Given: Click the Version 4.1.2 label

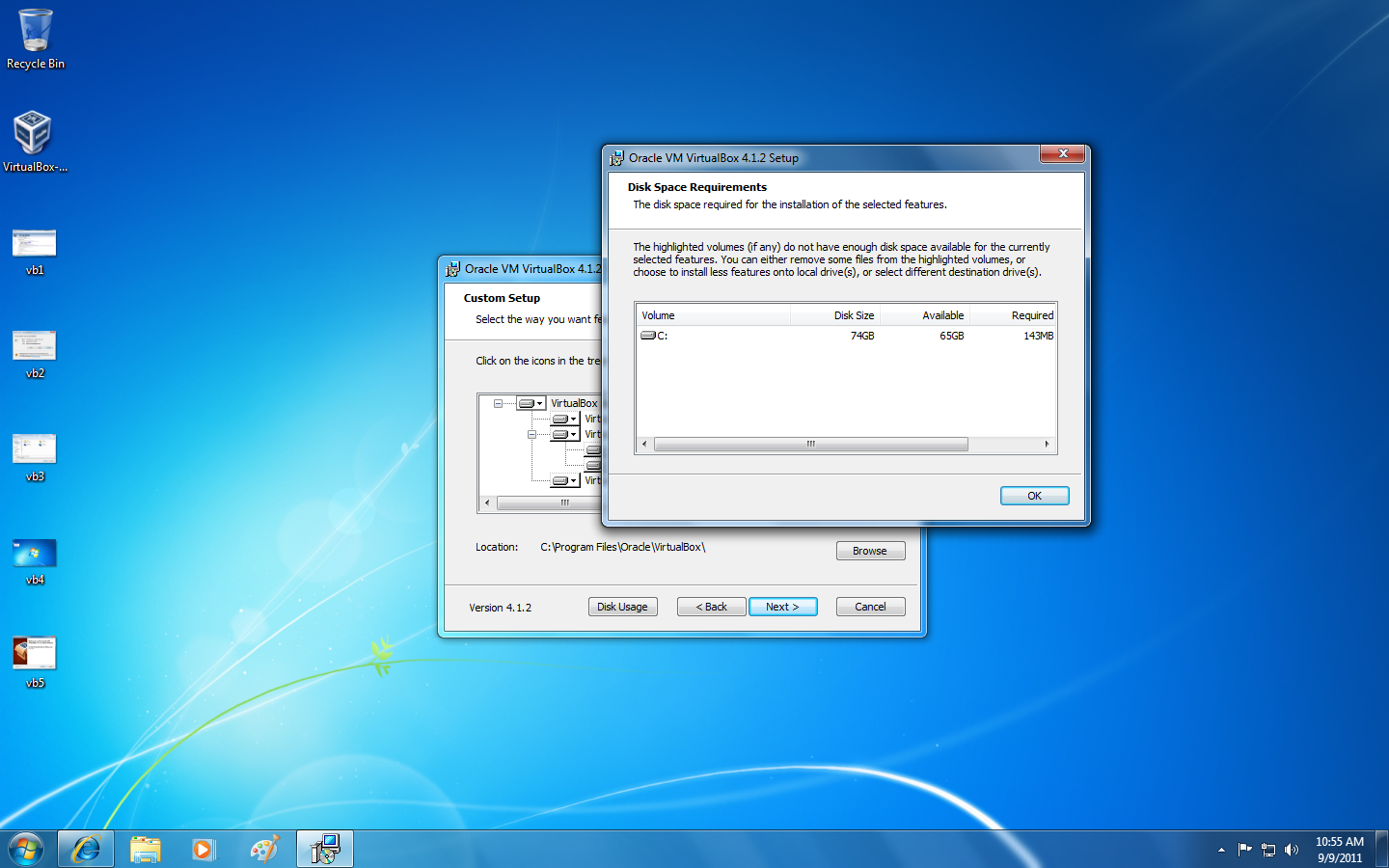Looking at the screenshot, I should coord(500,608).
